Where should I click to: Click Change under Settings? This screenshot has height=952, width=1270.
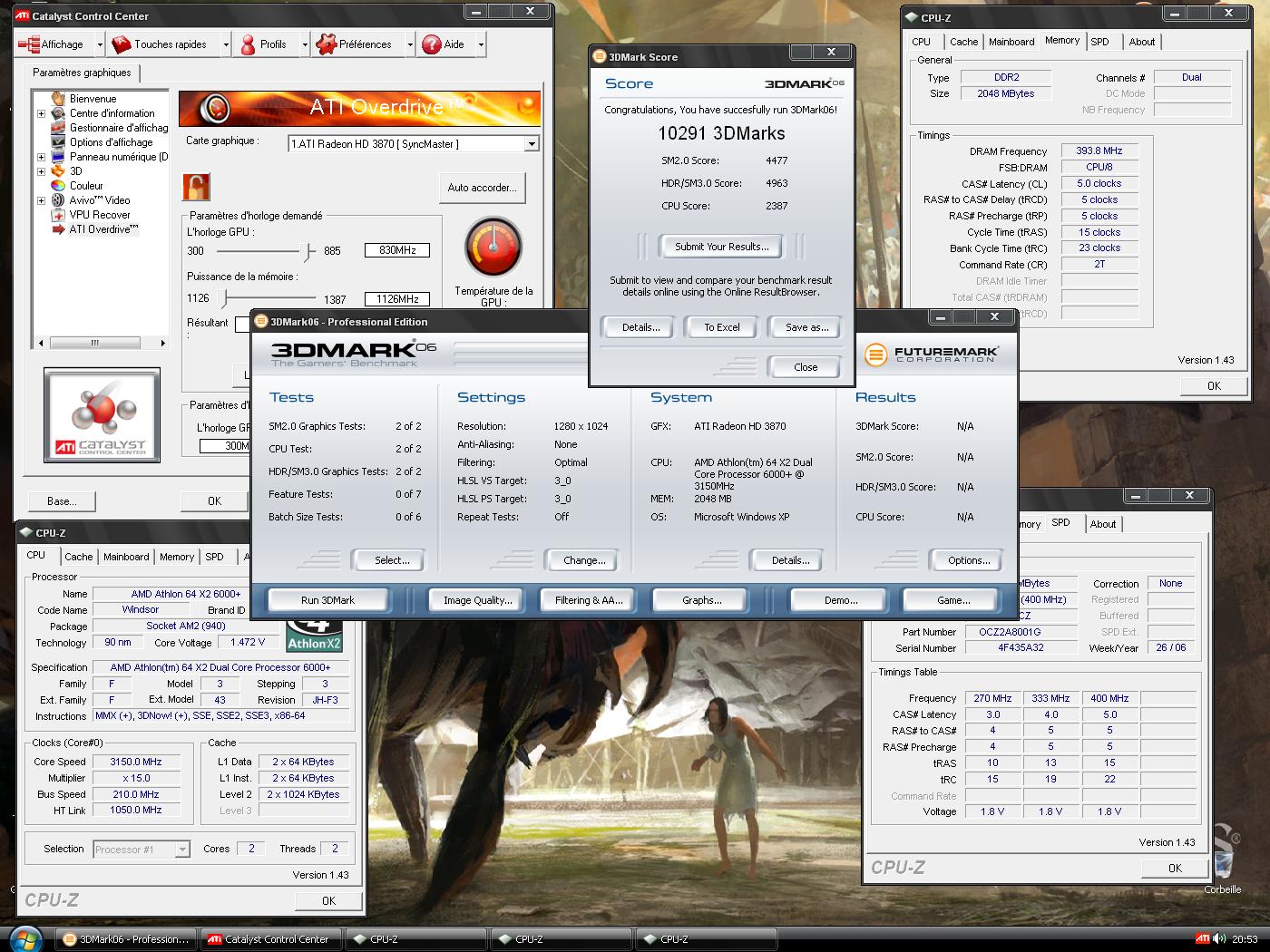pyautogui.click(x=584, y=560)
